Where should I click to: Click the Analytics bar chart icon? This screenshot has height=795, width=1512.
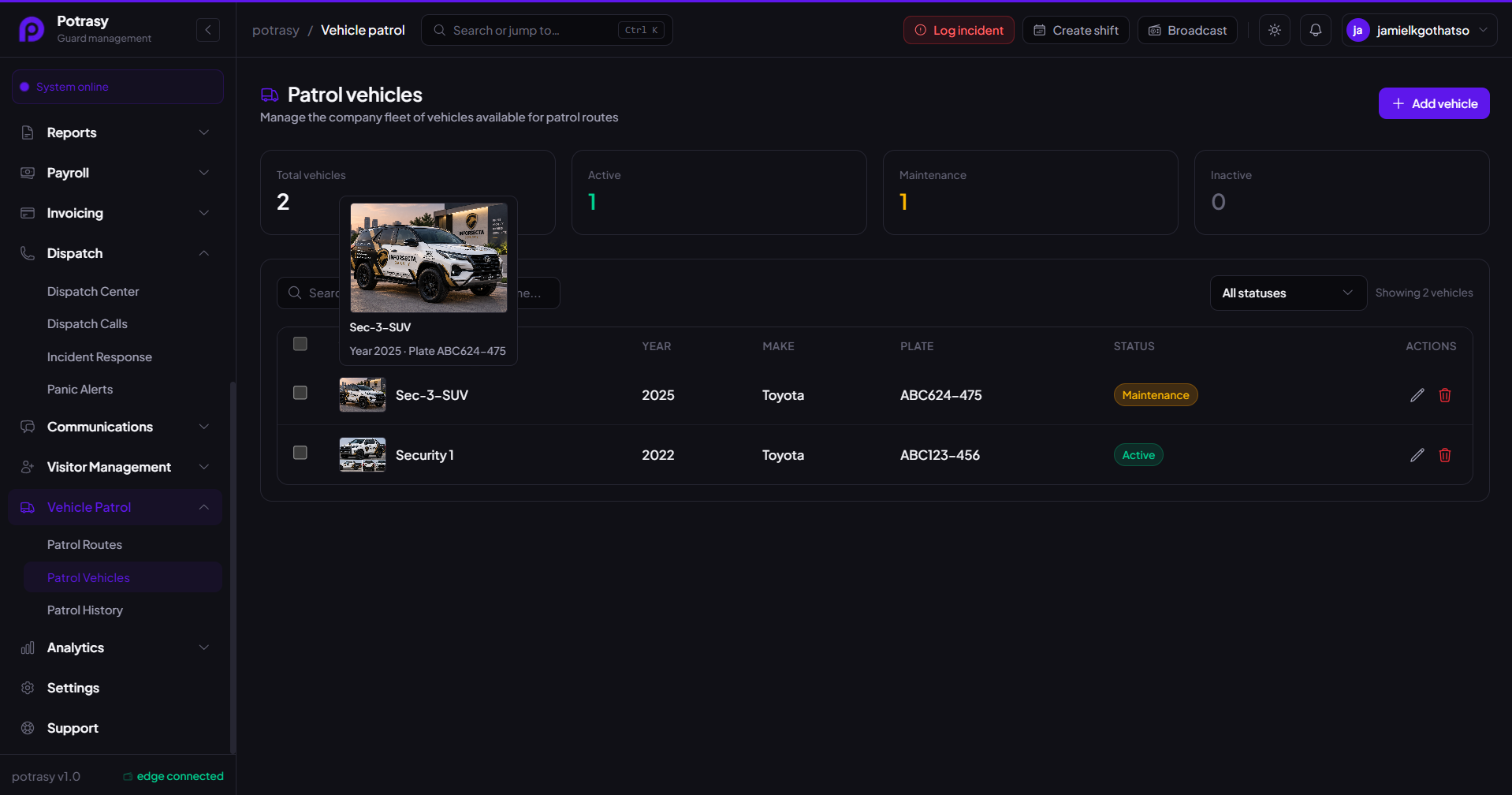pyautogui.click(x=28, y=648)
